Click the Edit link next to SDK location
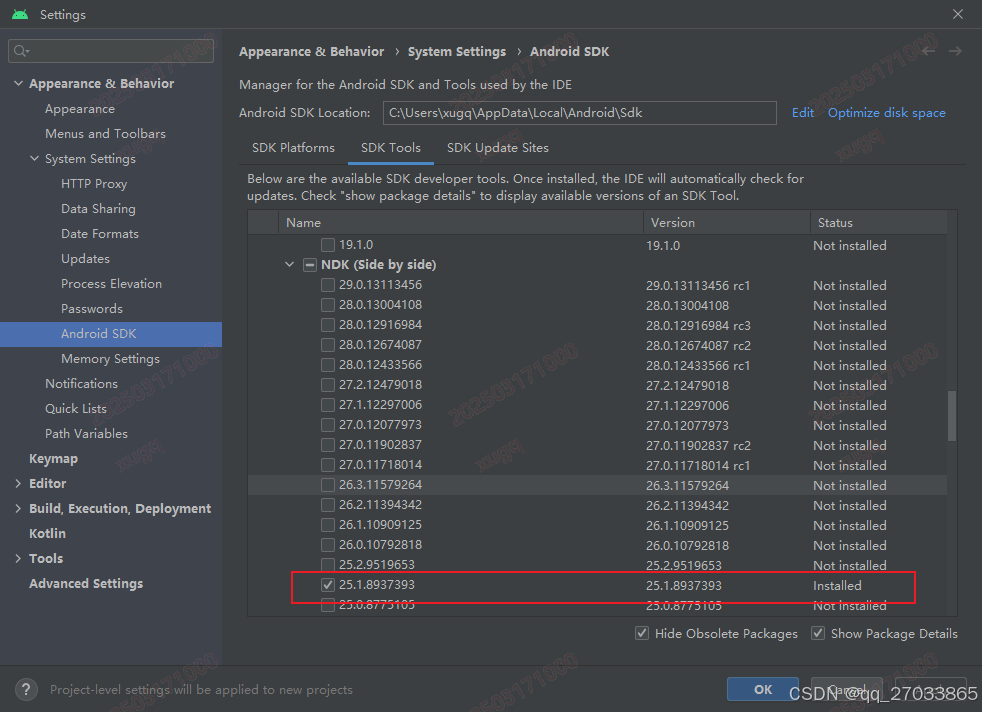Image resolution: width=982 pixels, height=712 pixels. (x=802, y=112)
